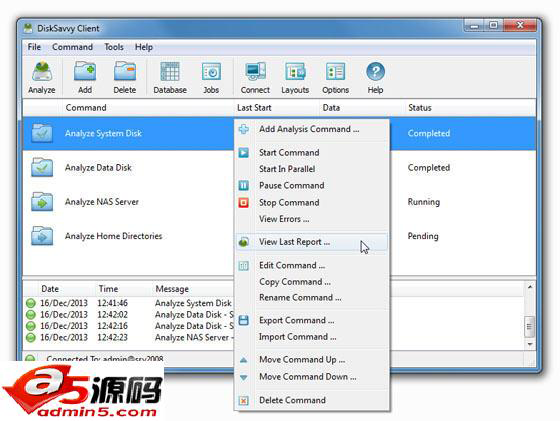The height and width of the screenshot is (421, 560).
Task: Click the Analyze System Disk folder icon
Action: pyautogui.click(x=42, y=133)
